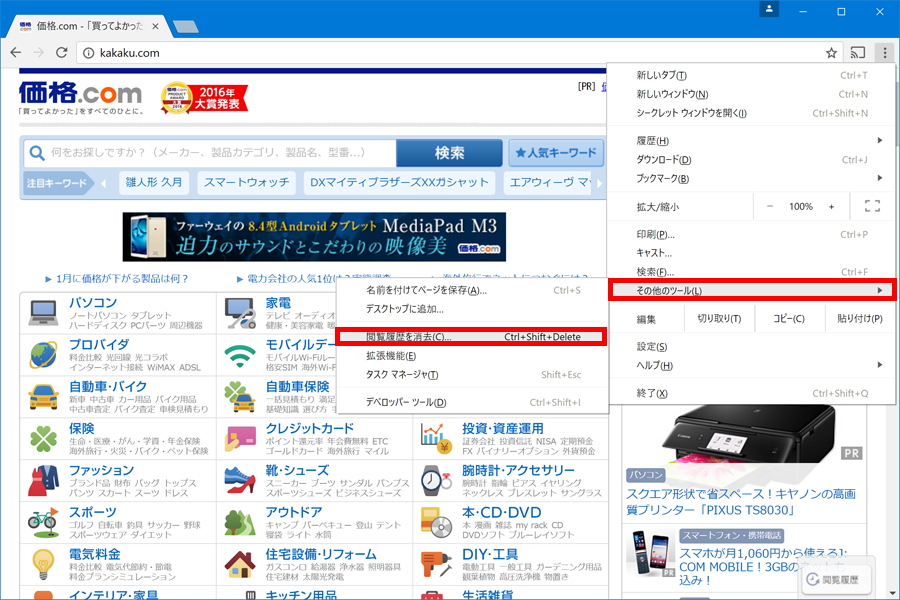Screen dimensions: 900x600
Task: Select ダウンロード(D) from the menu
Action: 751,160
